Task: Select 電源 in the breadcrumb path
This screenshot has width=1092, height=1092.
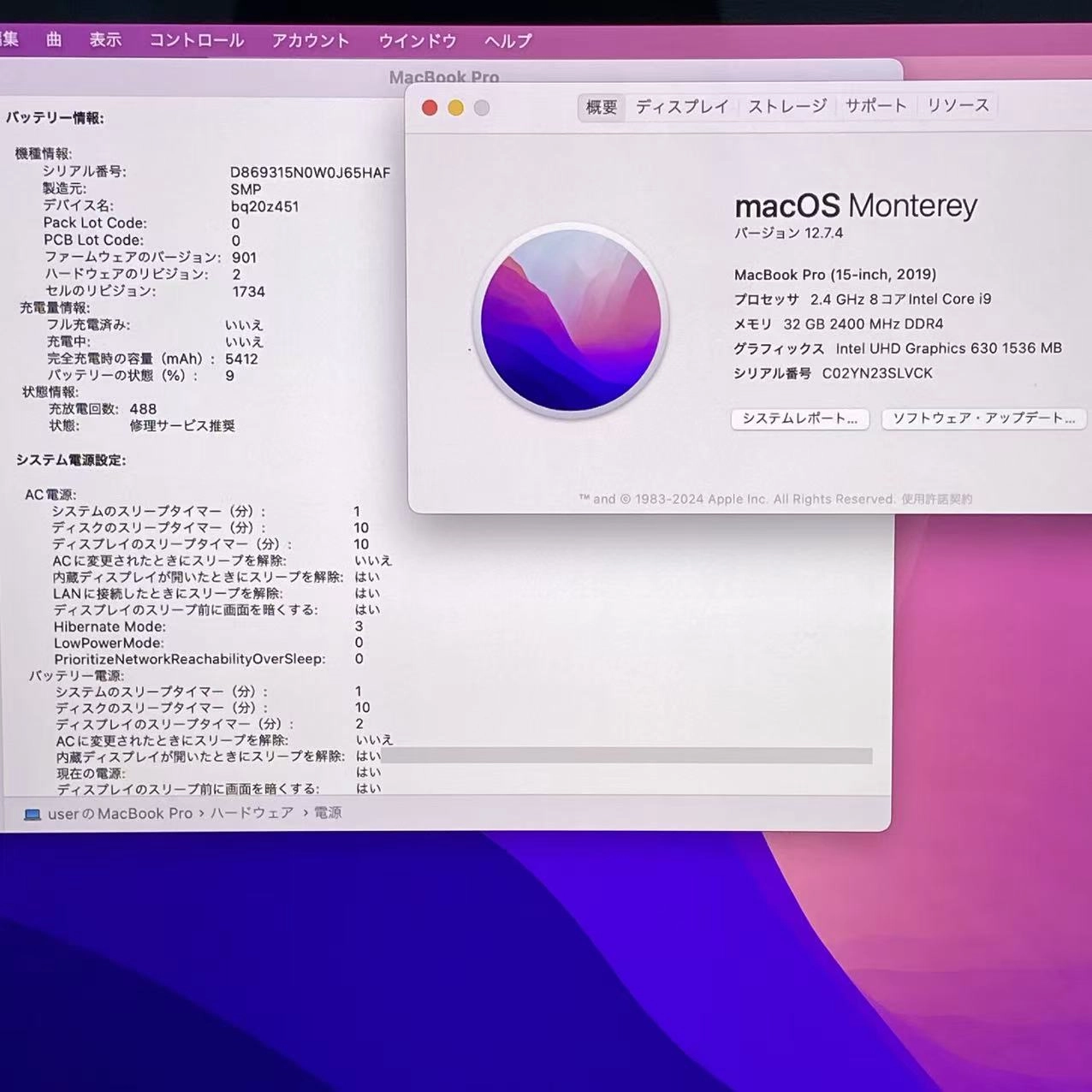Action: tap(327, 813)
